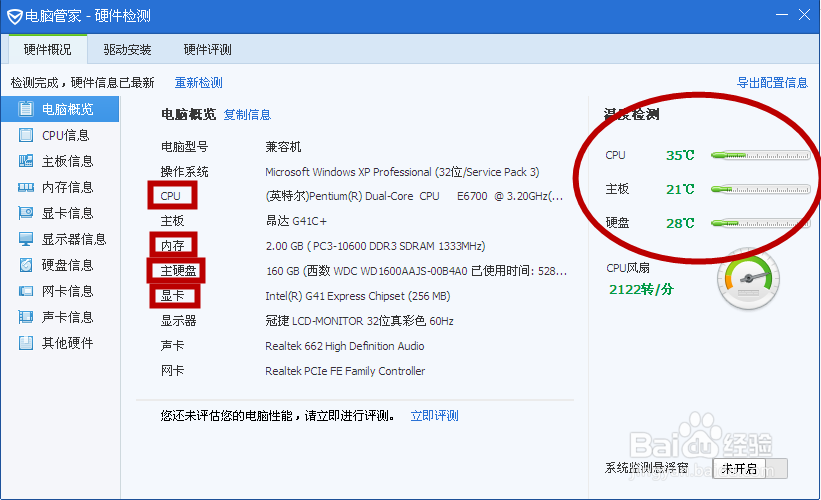
Task: Click the 导出配置信息 link
Action: click(x=772, y=83)
